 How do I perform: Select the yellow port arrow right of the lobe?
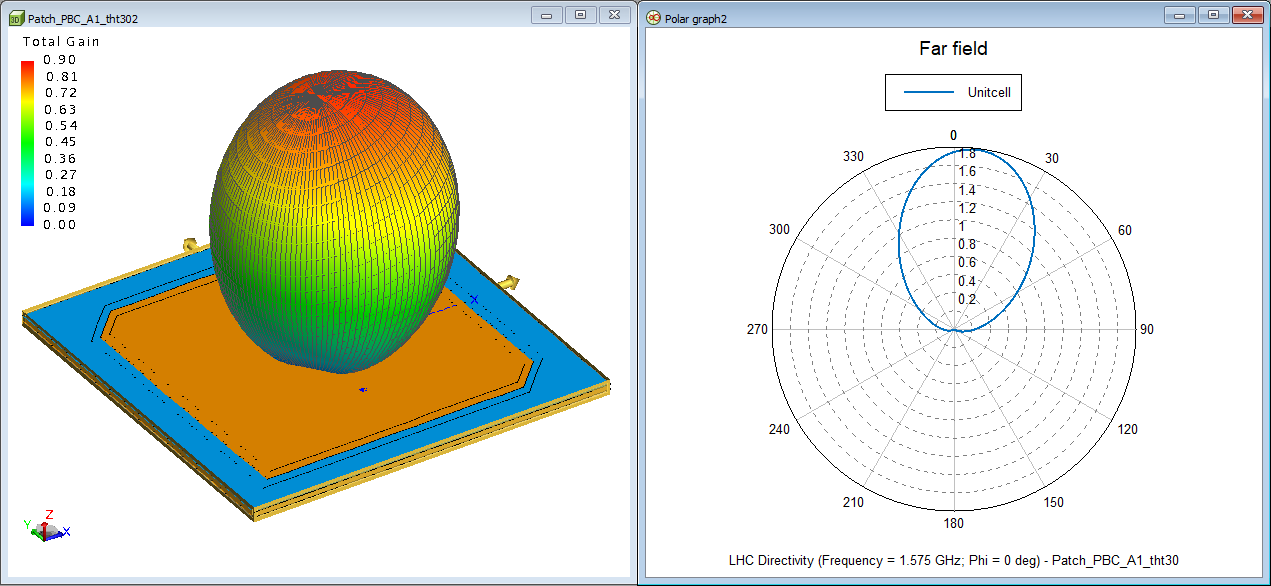pyautogui.click(x=510, y=284)
